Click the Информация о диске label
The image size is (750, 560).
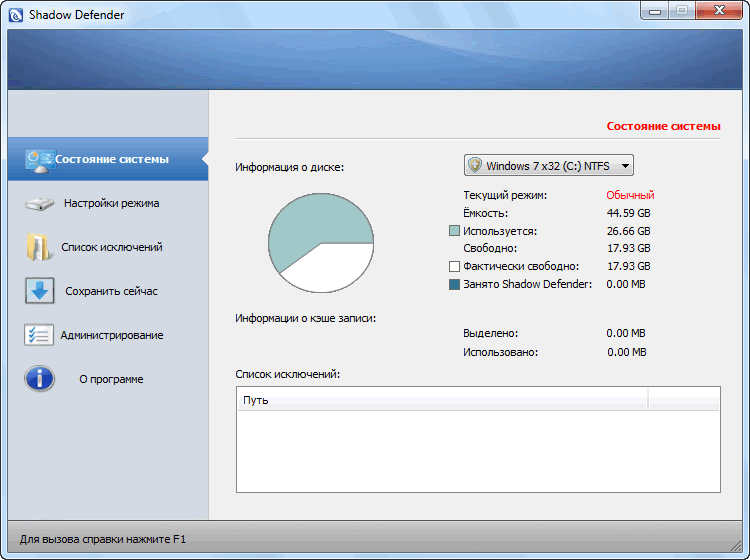(289, 167)
